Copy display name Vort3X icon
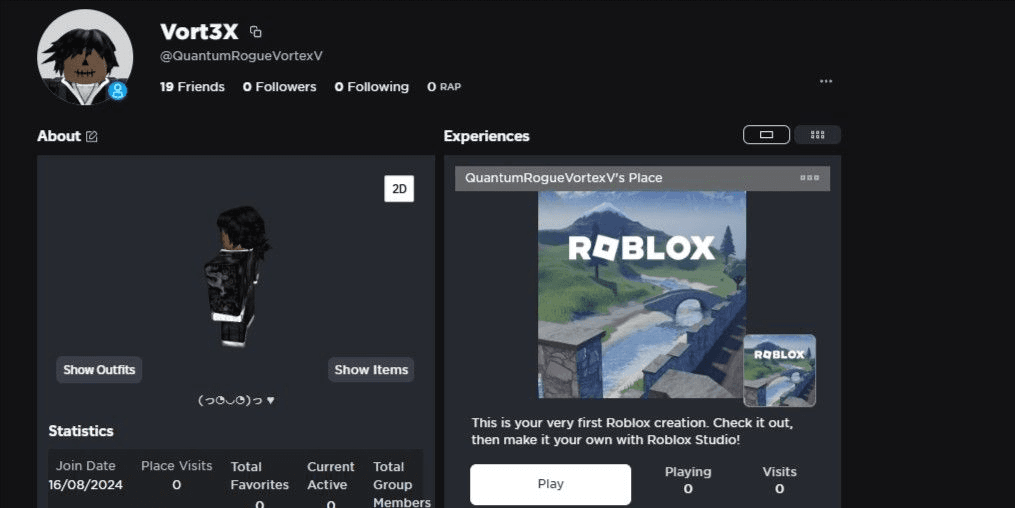Viewport: 1015px width, 508px height. coord(256,32)
